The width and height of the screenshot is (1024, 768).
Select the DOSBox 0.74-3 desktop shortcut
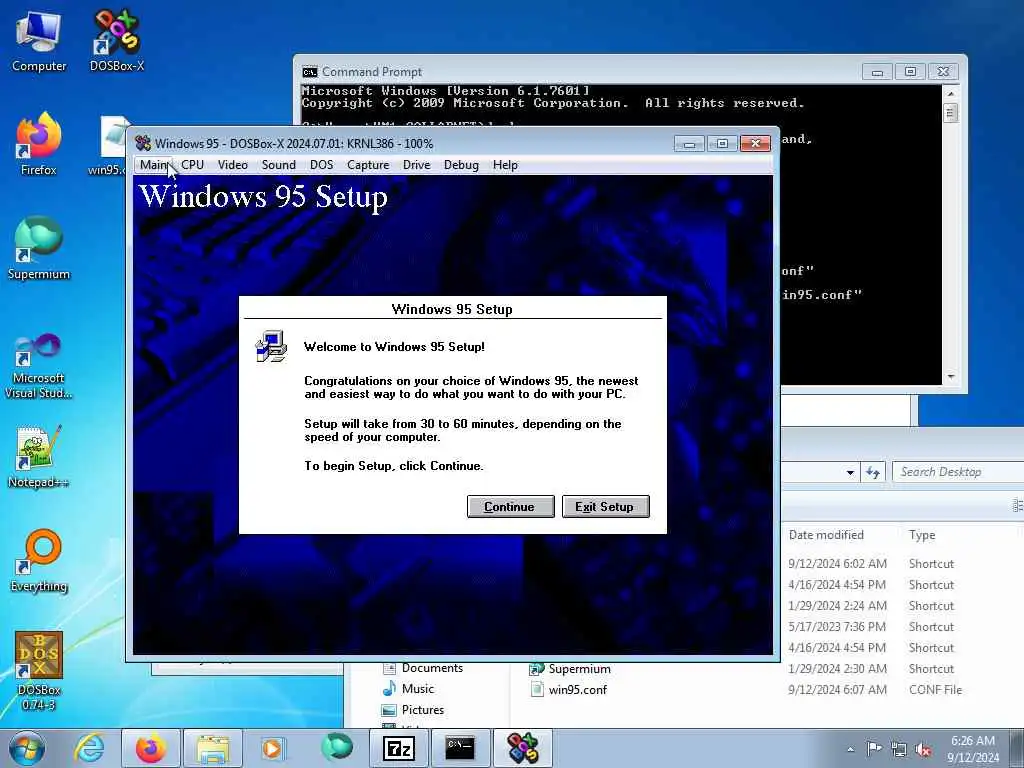coord(39,671)
